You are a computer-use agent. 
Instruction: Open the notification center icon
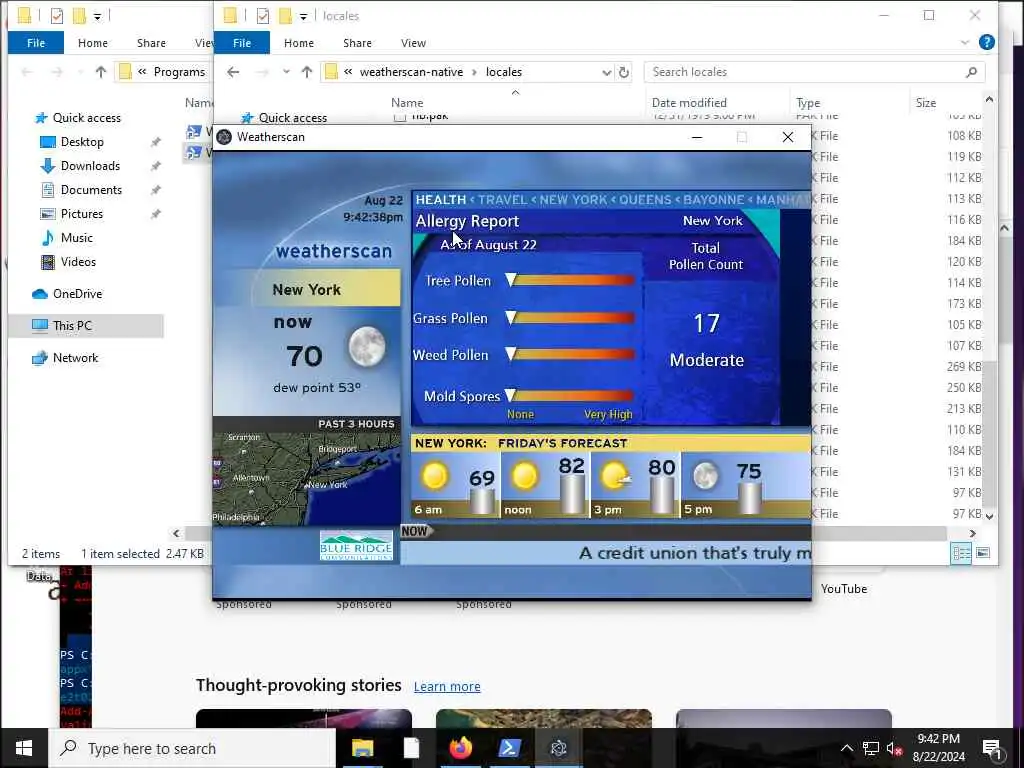(x=993, y=748)
